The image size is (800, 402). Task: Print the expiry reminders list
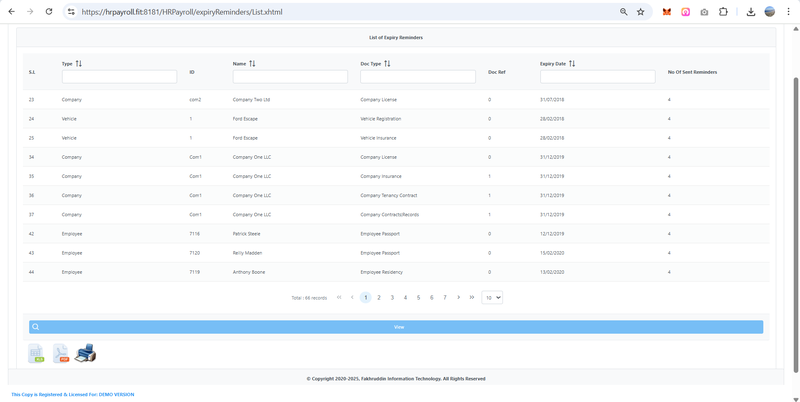coord(86,353)
